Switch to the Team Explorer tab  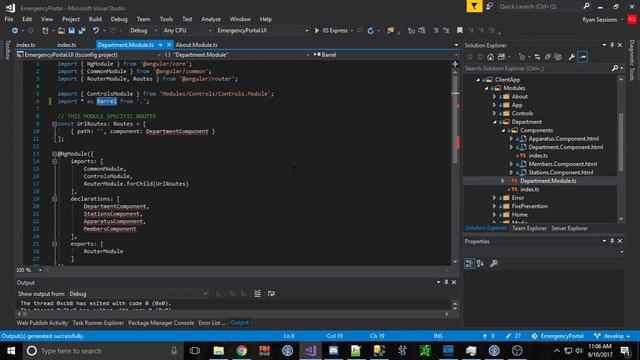[529, 229]
